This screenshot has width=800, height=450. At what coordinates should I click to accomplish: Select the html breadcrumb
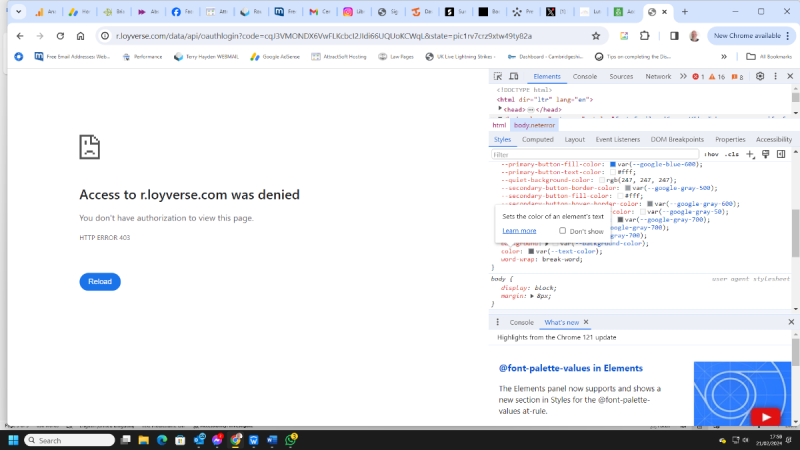499,125
